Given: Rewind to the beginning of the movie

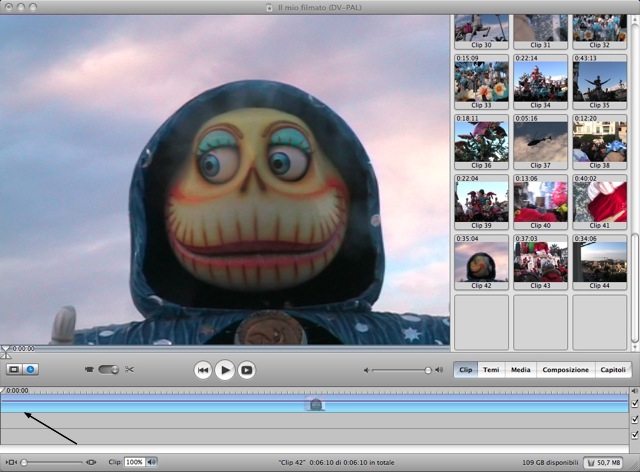Looking at the screenshot, I should point(203,370).
